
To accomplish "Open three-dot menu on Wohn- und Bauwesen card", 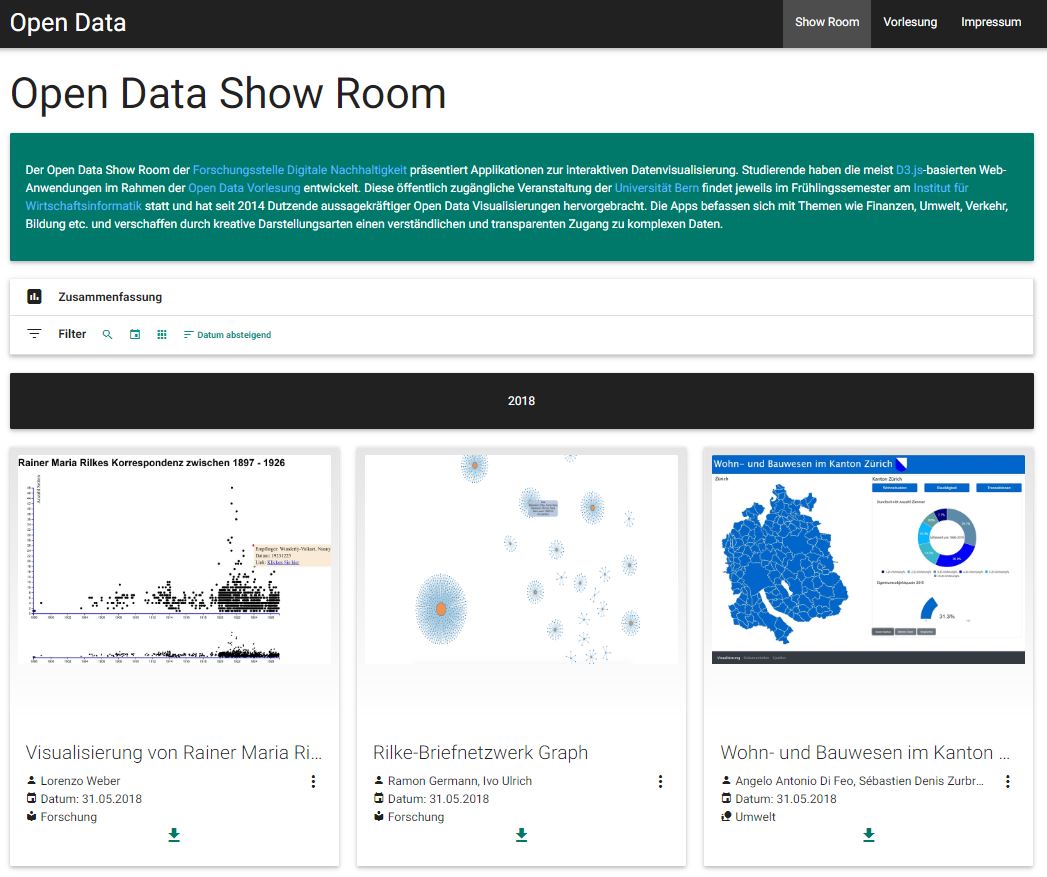I will 1007,781.
